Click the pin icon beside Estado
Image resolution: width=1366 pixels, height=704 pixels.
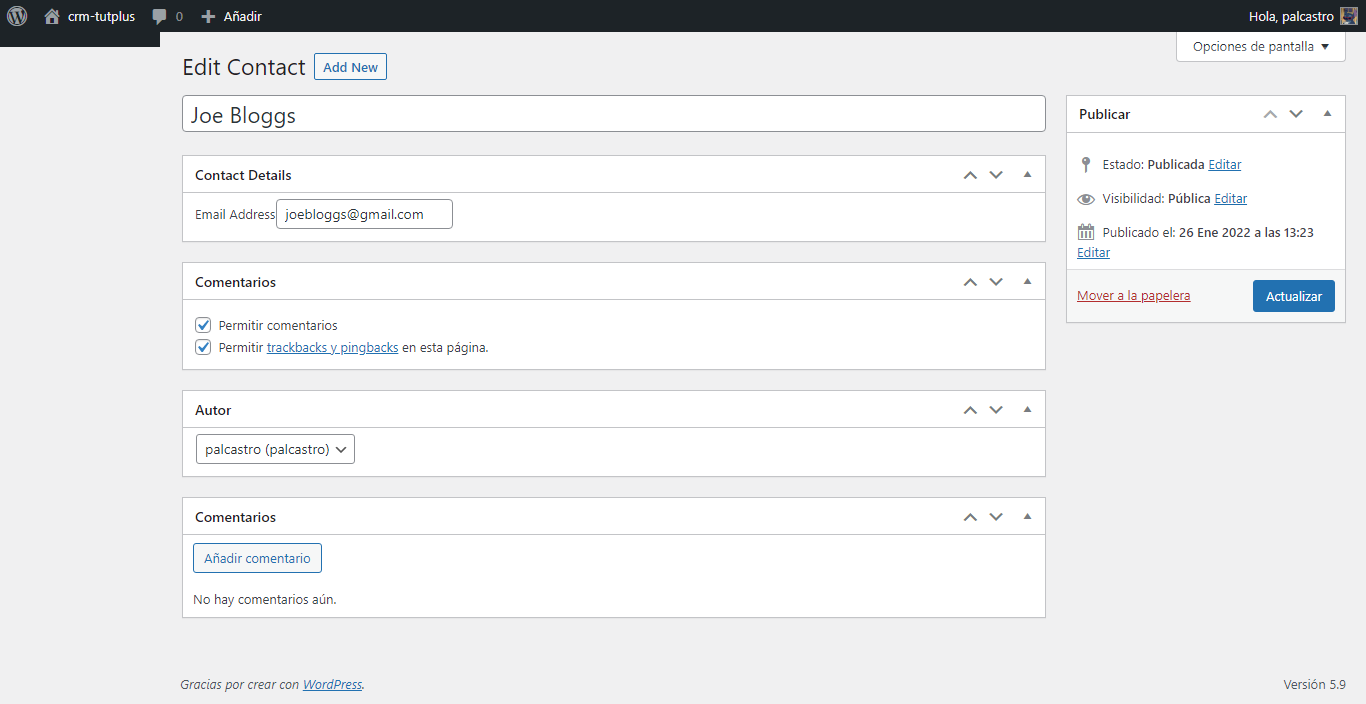point(1086,165)
